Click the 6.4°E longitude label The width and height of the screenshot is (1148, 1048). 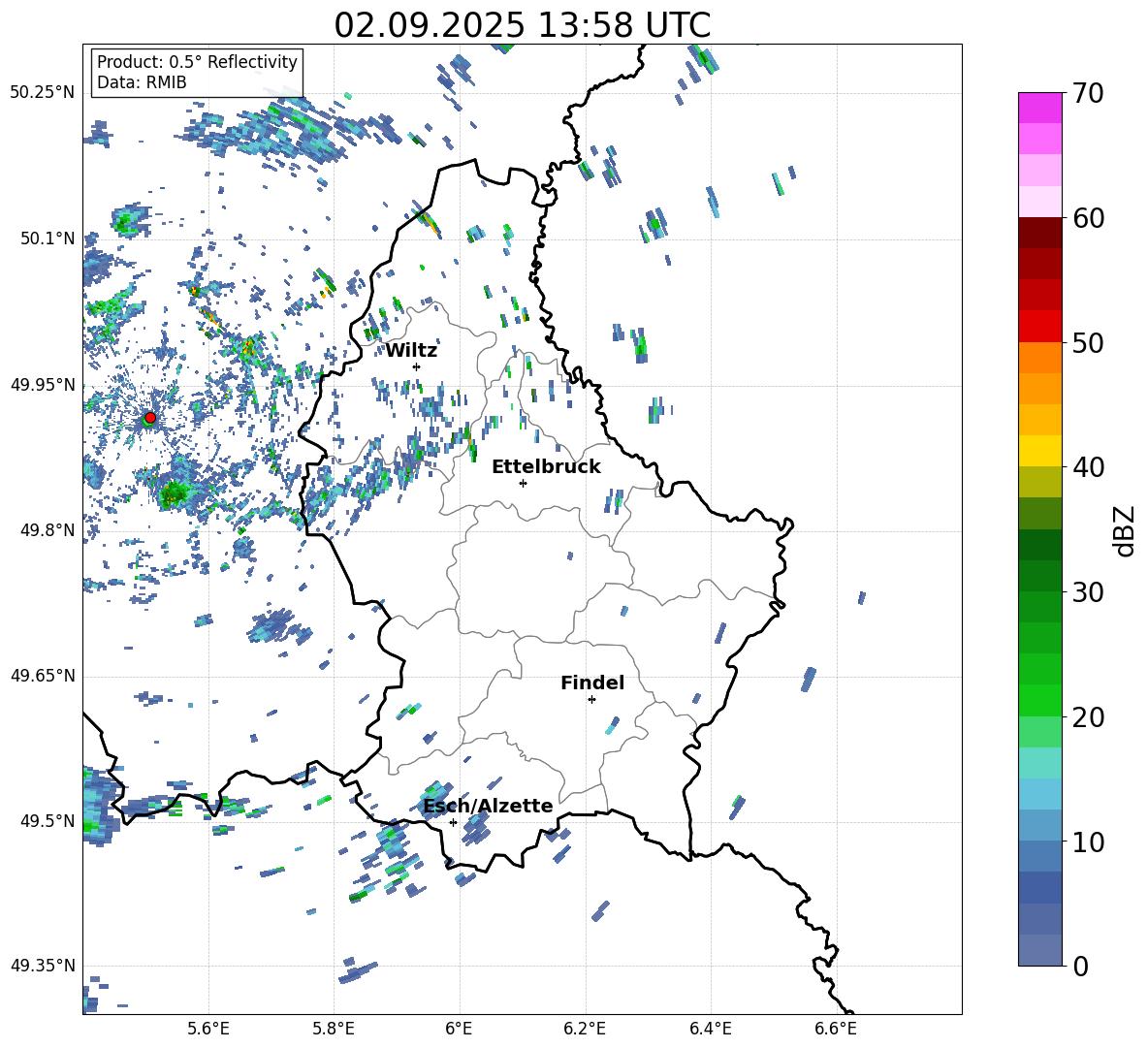click(x=710, y=1029)
